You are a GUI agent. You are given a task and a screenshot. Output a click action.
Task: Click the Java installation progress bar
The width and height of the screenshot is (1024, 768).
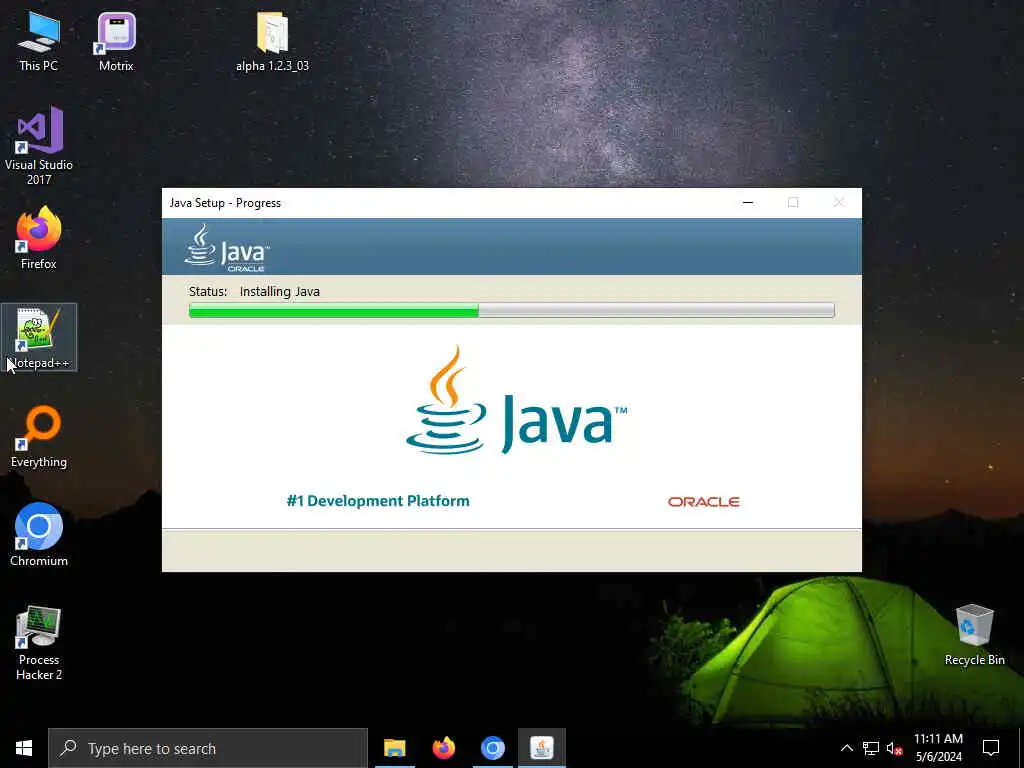tap(511, 310)
